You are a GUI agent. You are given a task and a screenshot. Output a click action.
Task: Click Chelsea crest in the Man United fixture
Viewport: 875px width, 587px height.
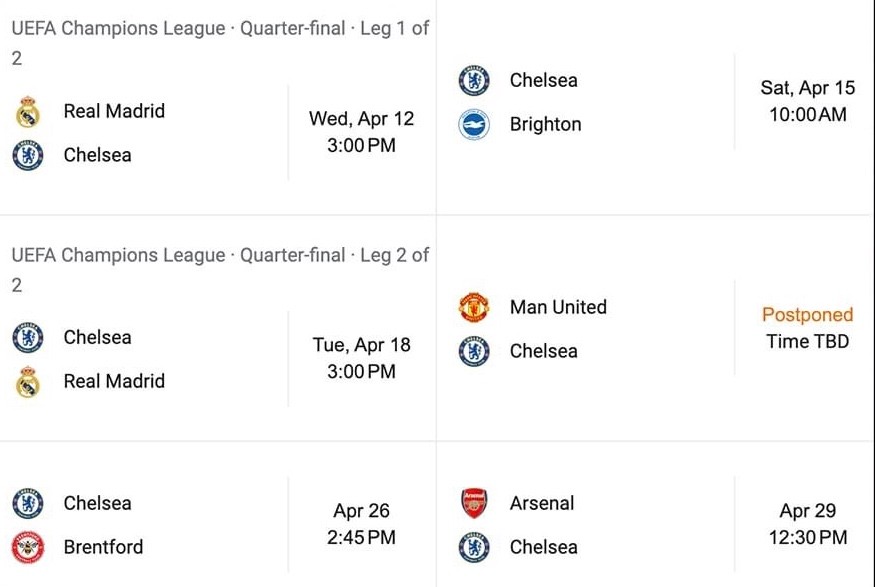pos(473,351)
